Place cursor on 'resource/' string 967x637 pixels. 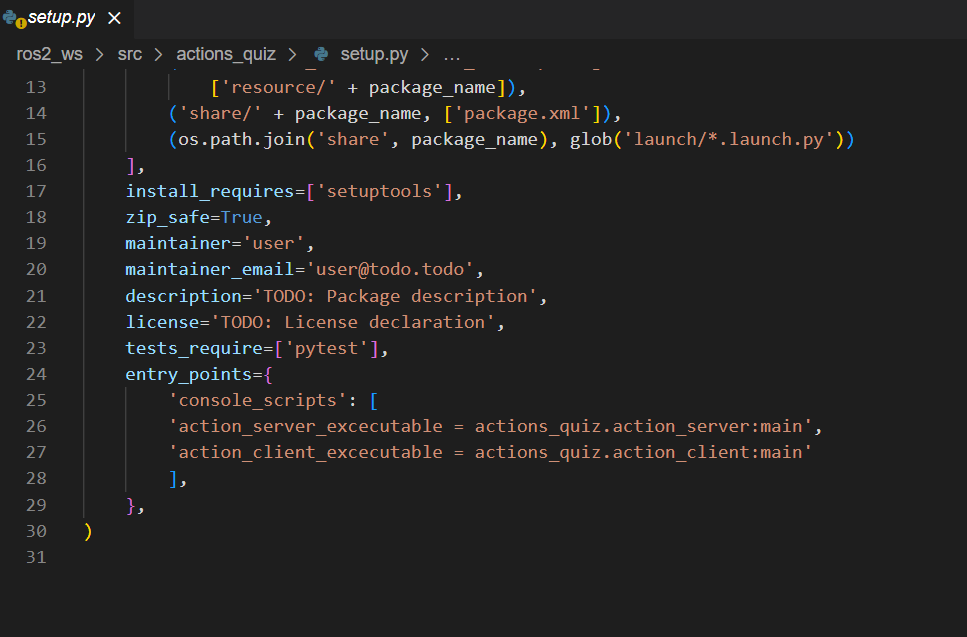click(278, 88)
